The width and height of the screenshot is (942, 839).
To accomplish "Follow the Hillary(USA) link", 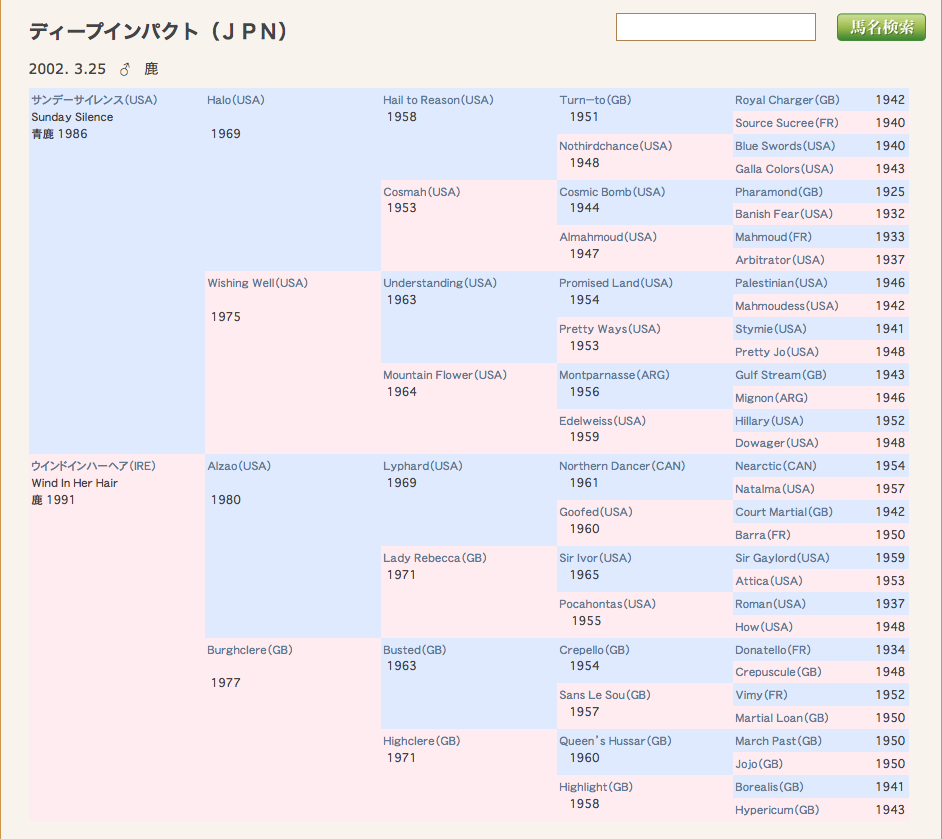I will point(769,421).
